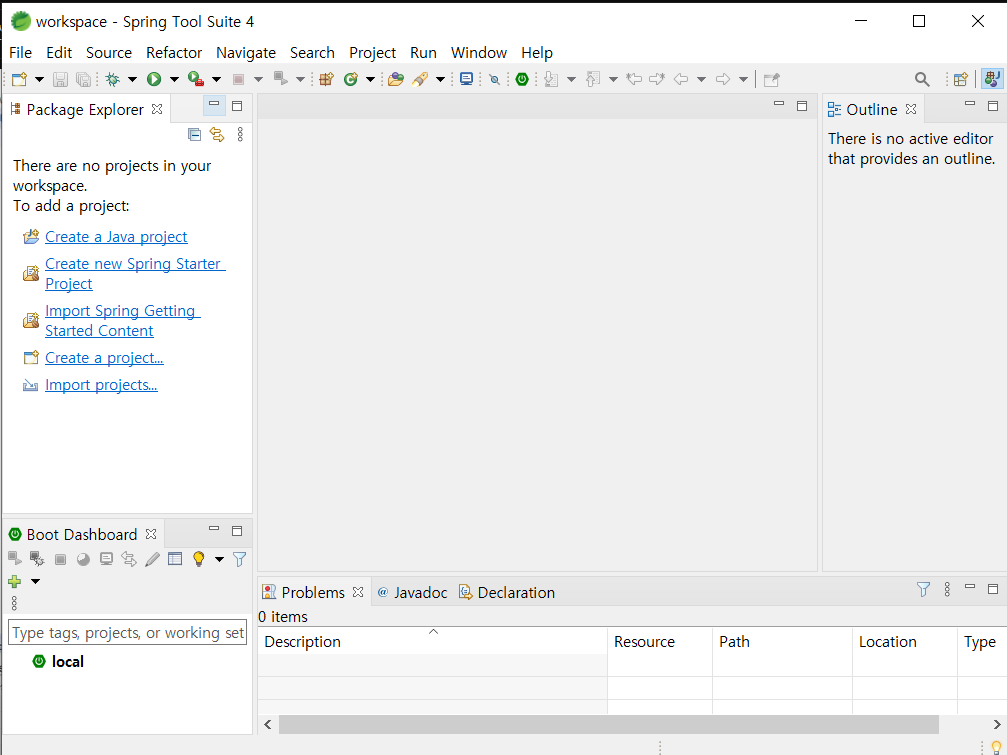Open the Help menu
1007x755 pixels.
click(537, 53)
